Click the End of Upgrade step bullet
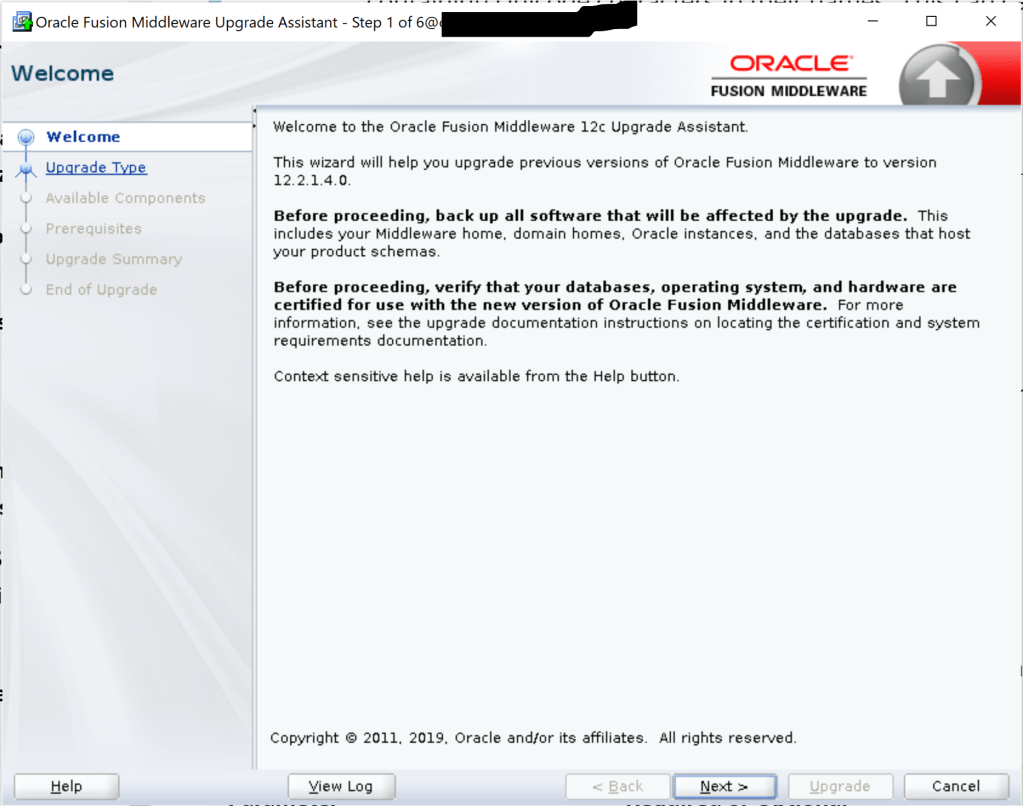Image resolution: width=1023 pixels, height=806 pixels. (27, 290)
